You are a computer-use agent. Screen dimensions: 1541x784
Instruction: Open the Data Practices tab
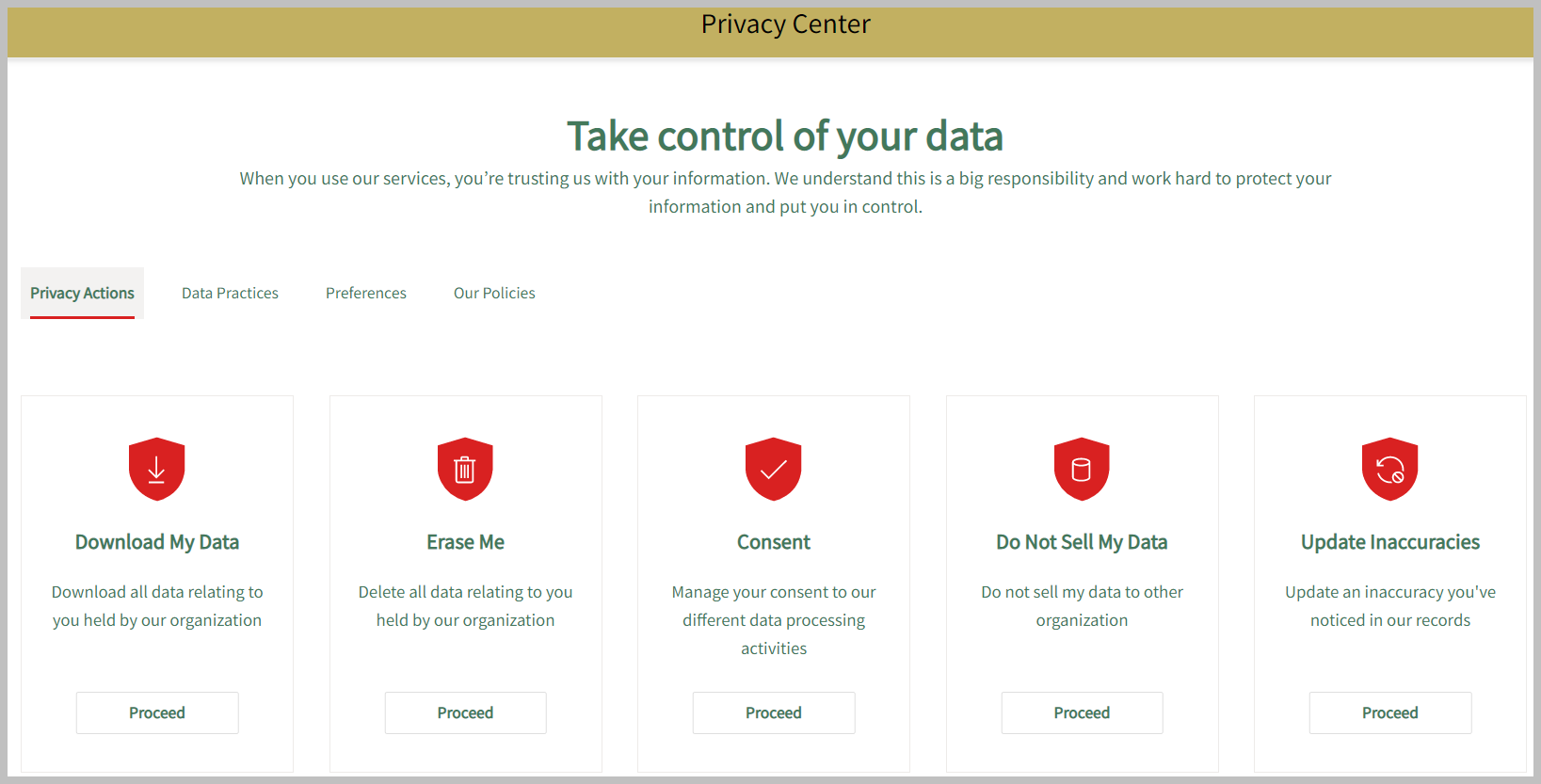(230, 294)
